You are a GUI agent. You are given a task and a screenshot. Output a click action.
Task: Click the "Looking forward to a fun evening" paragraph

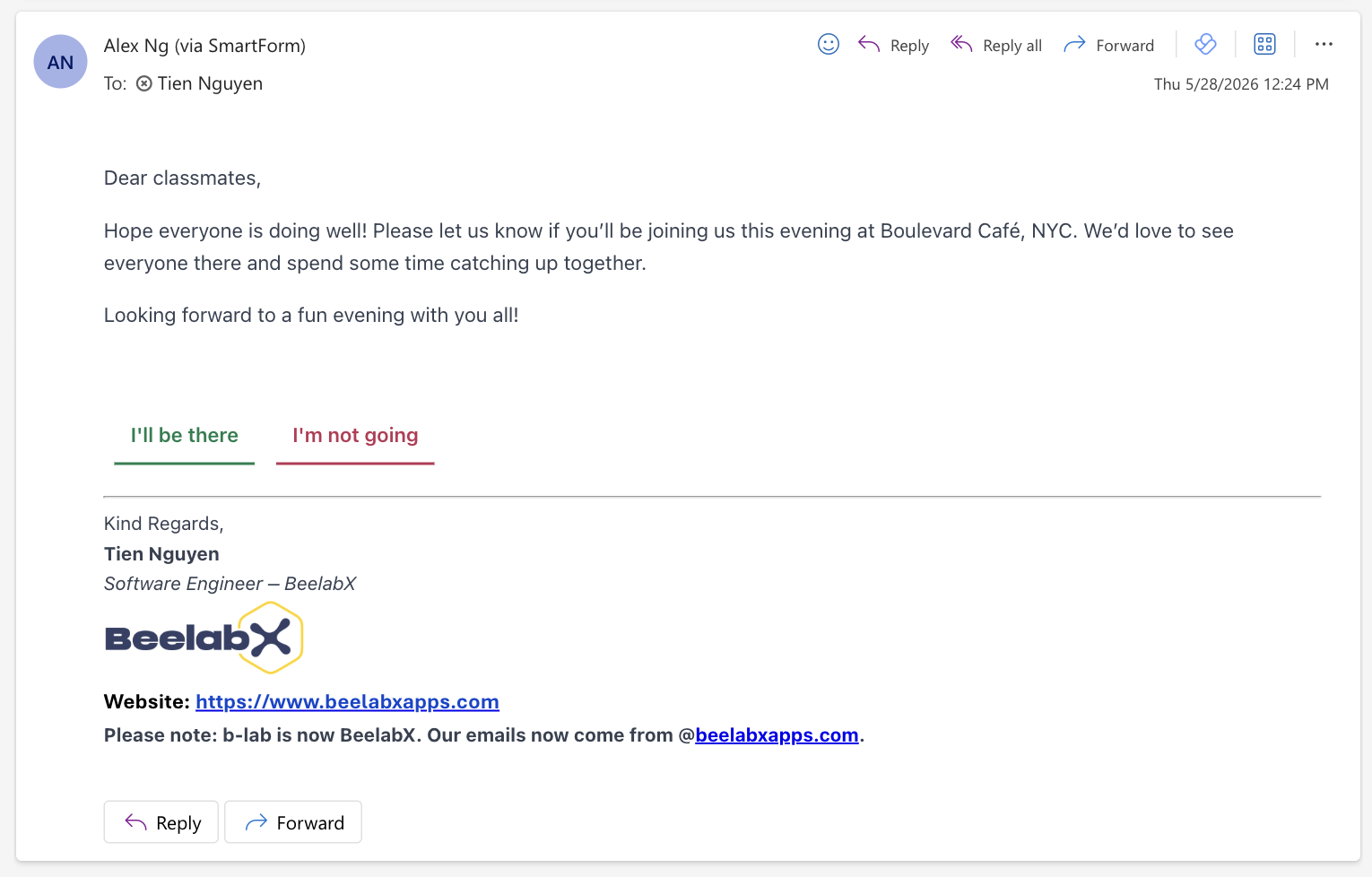pyautogui.click(x=311, y=316)
